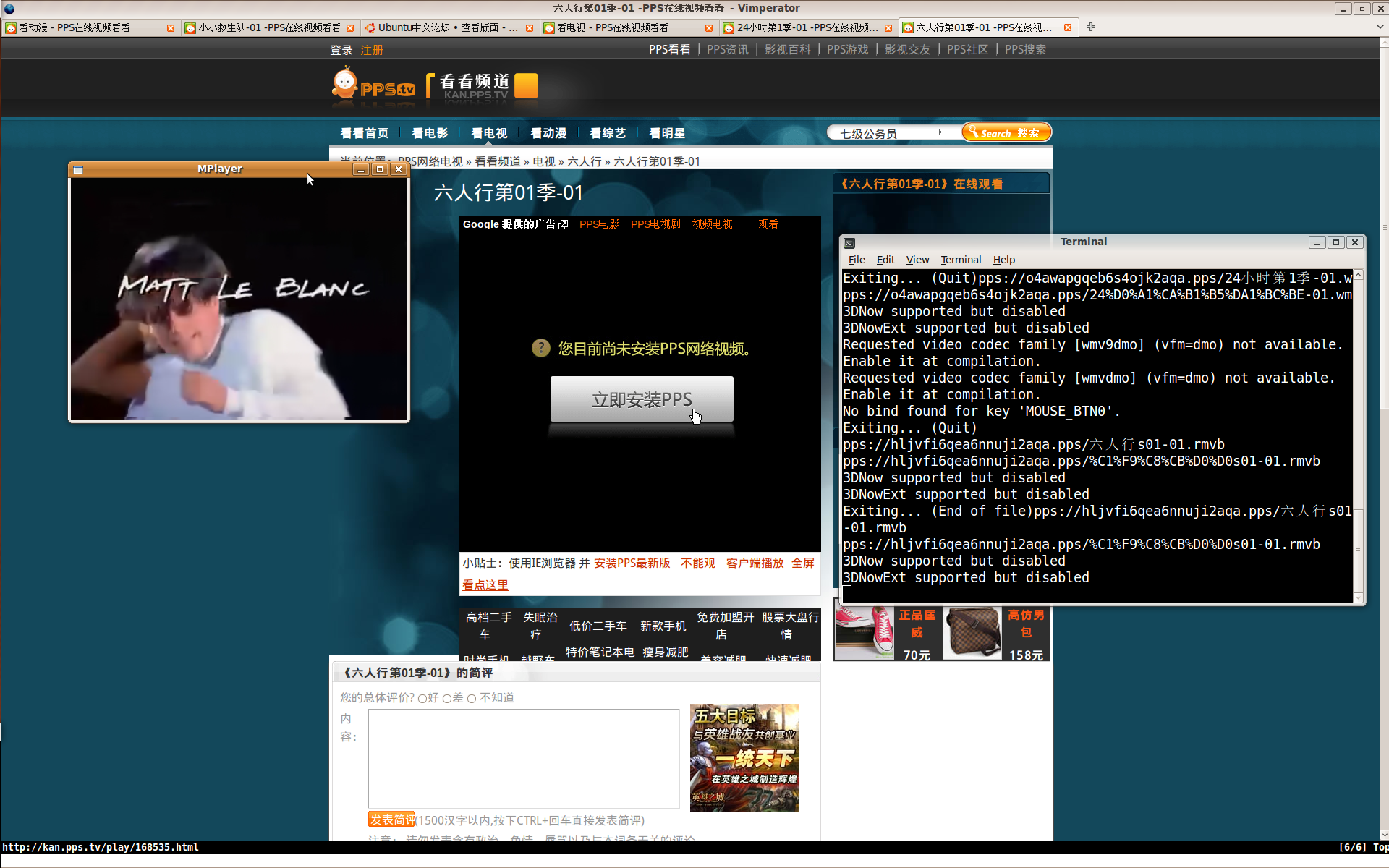The width and height of the screenshot is (1389, 868).
Task: Open the Terminal Edit menu
Action: pyautogui.click(x=885, y=260)
